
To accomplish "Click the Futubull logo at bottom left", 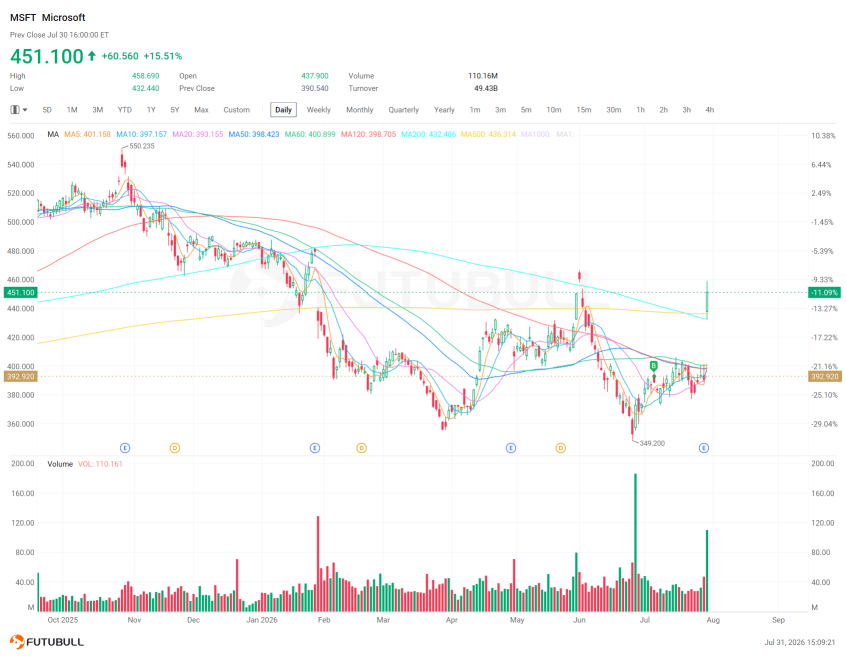I will point(47,642).
